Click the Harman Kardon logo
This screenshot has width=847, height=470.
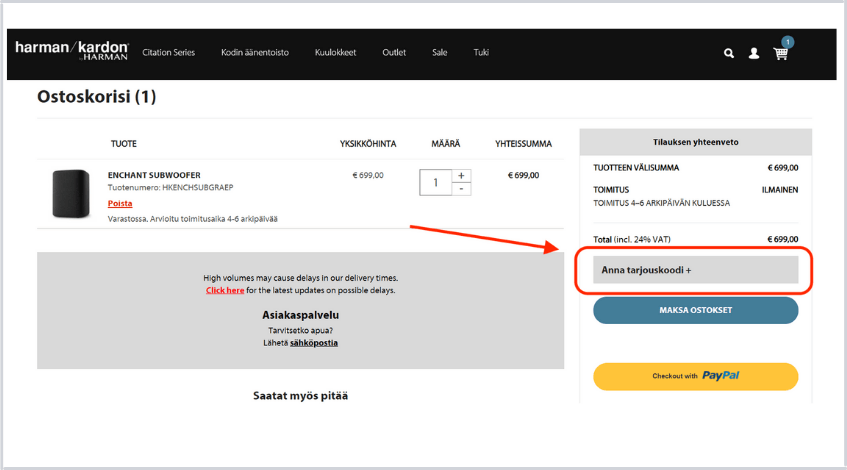click(x=72, y=51)
